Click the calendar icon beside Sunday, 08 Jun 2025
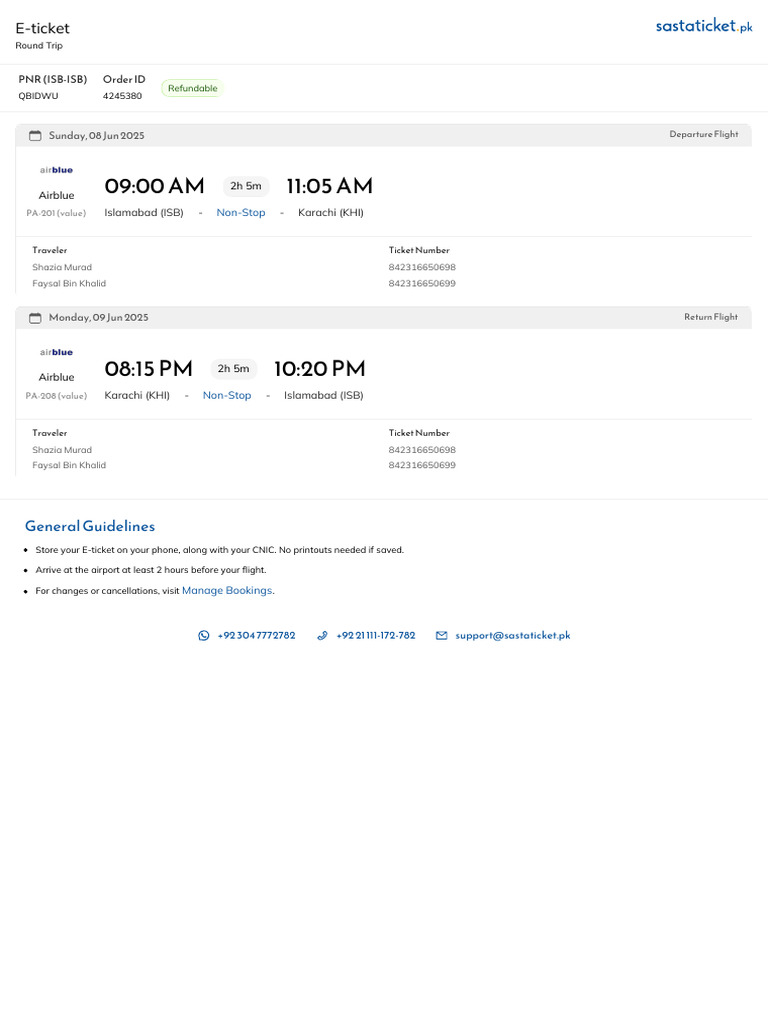 tap(35, 136)
